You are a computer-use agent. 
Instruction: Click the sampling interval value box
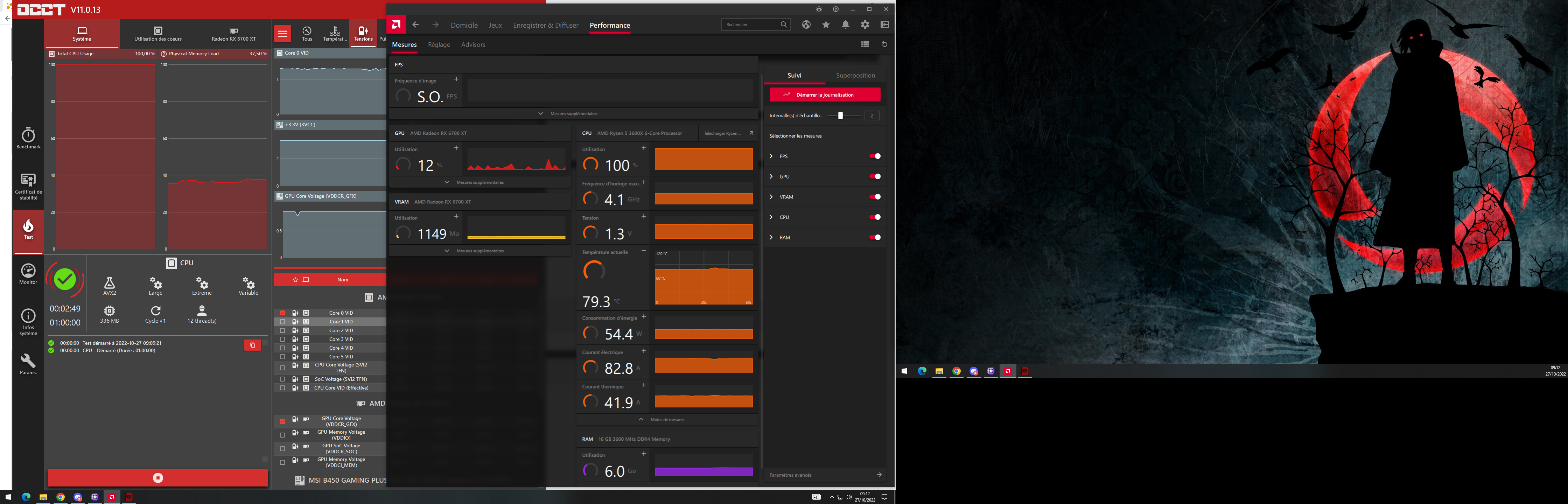coord(871,115)
